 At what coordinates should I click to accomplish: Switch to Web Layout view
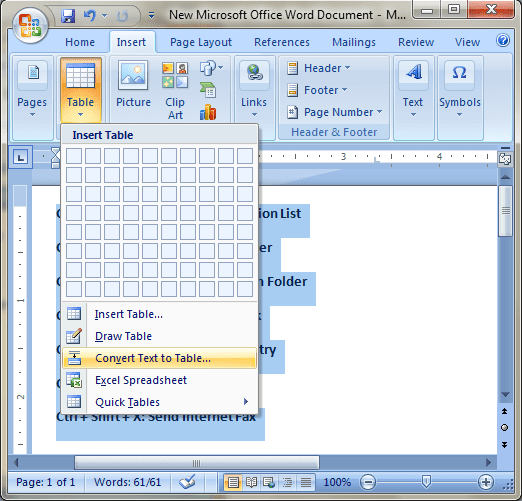(x=269, y=482)
